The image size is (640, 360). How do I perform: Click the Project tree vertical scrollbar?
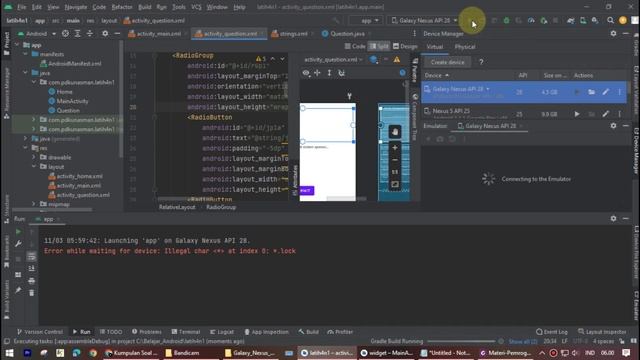click(x=121, y=99)
